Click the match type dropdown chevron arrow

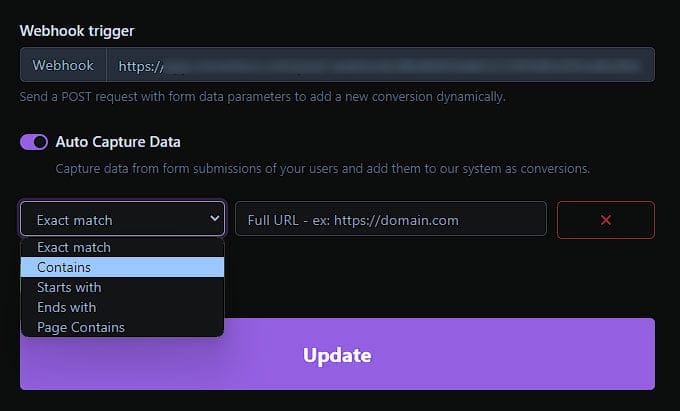[x=213, y=218]
